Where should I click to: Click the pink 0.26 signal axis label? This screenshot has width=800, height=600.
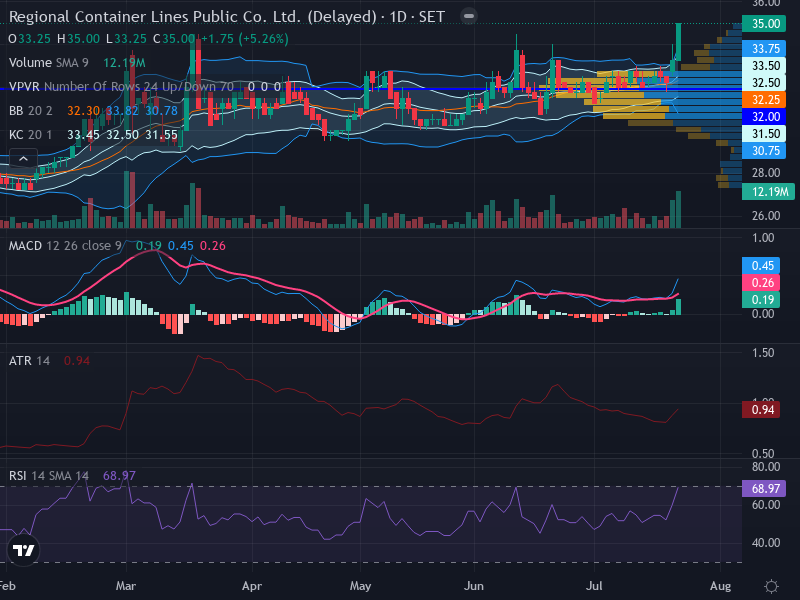761,283
